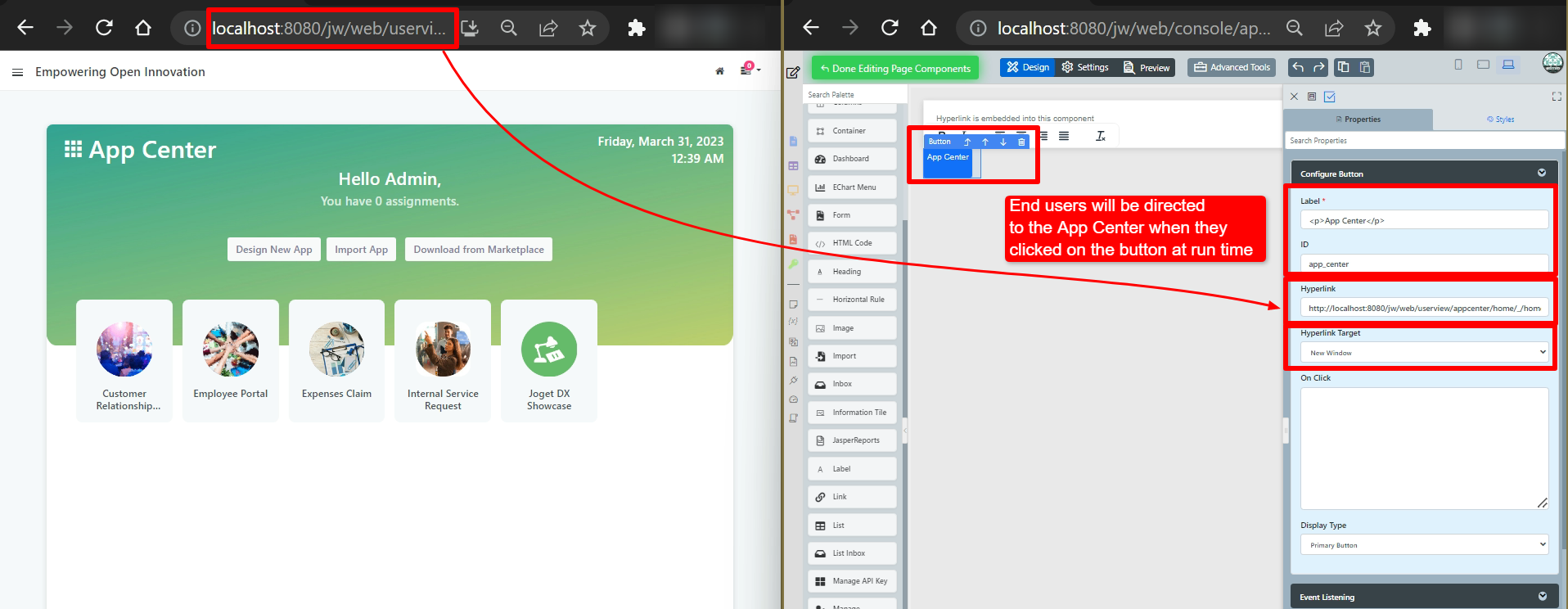This screenshot has height=609, width=1568.
Task: Click the clear formatting icon in editor
Action: tap(1101, 136)
